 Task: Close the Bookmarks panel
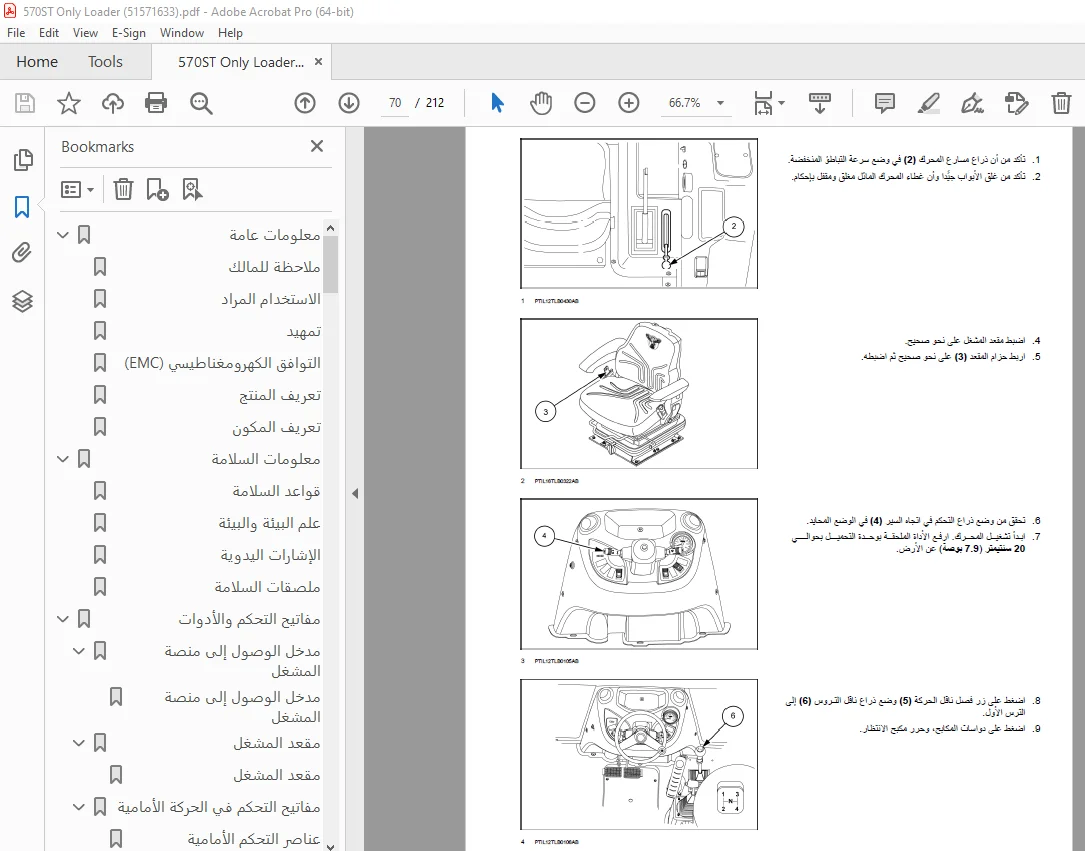point(316,146)
